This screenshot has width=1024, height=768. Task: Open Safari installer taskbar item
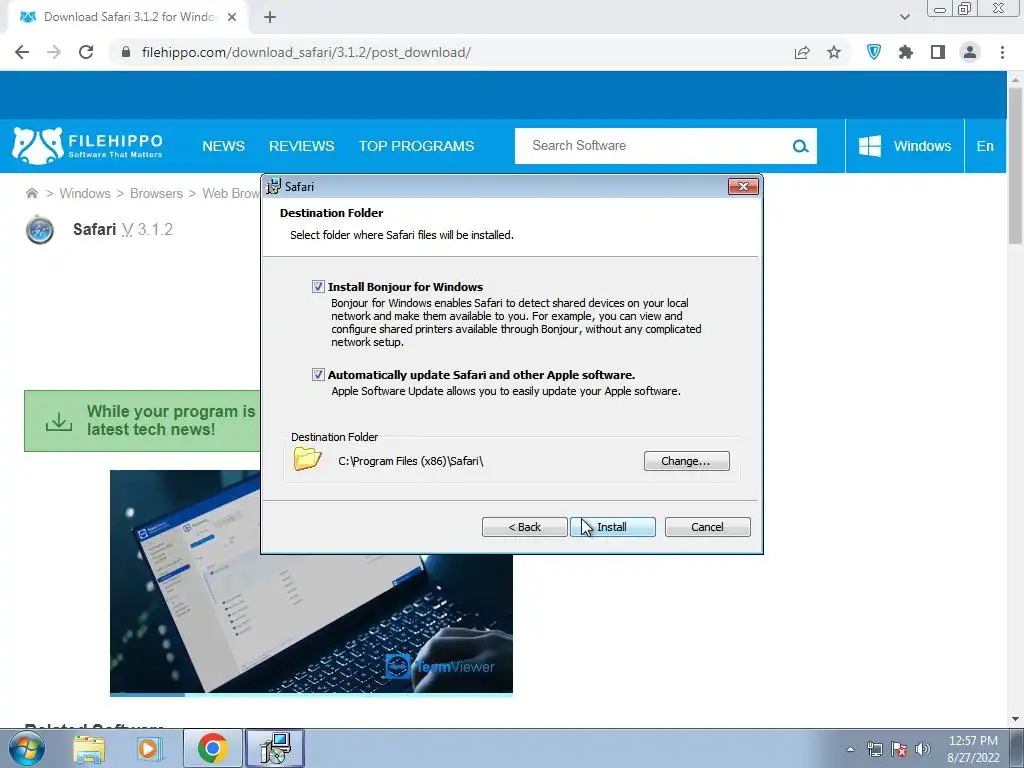point(274,748)
